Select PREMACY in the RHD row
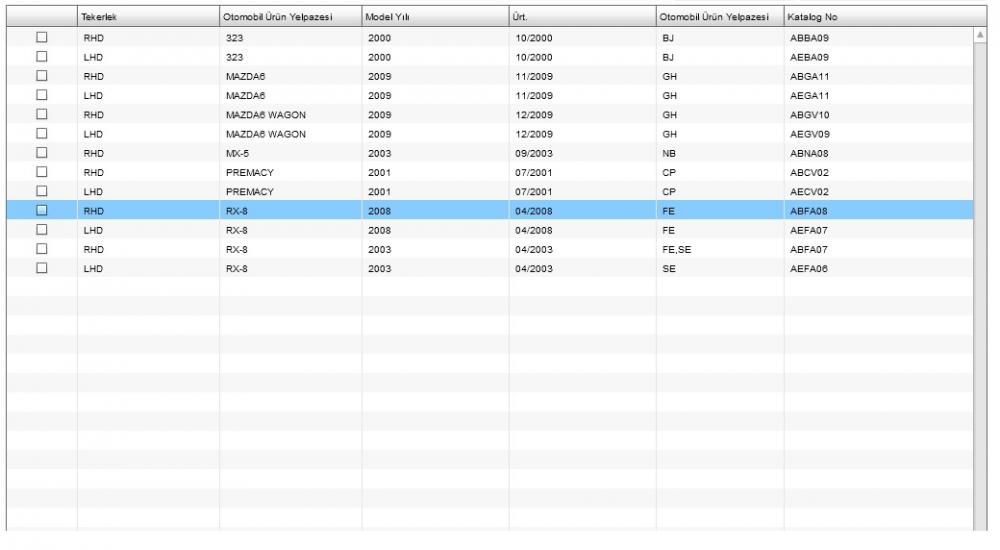Screen dimensions: 1000x550 249,172
